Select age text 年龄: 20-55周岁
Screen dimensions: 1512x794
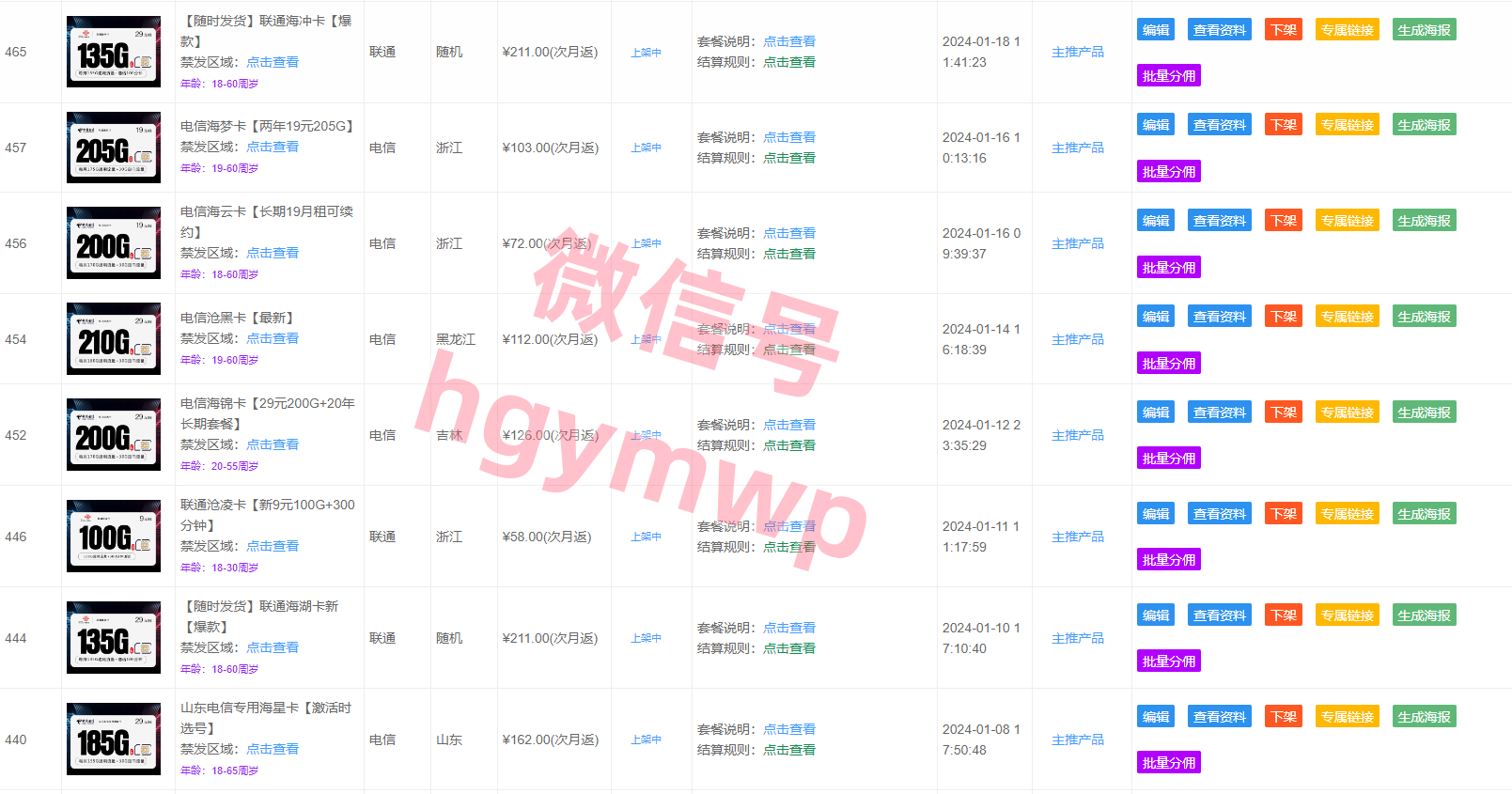pyautogui.click(x=219, y=466)
